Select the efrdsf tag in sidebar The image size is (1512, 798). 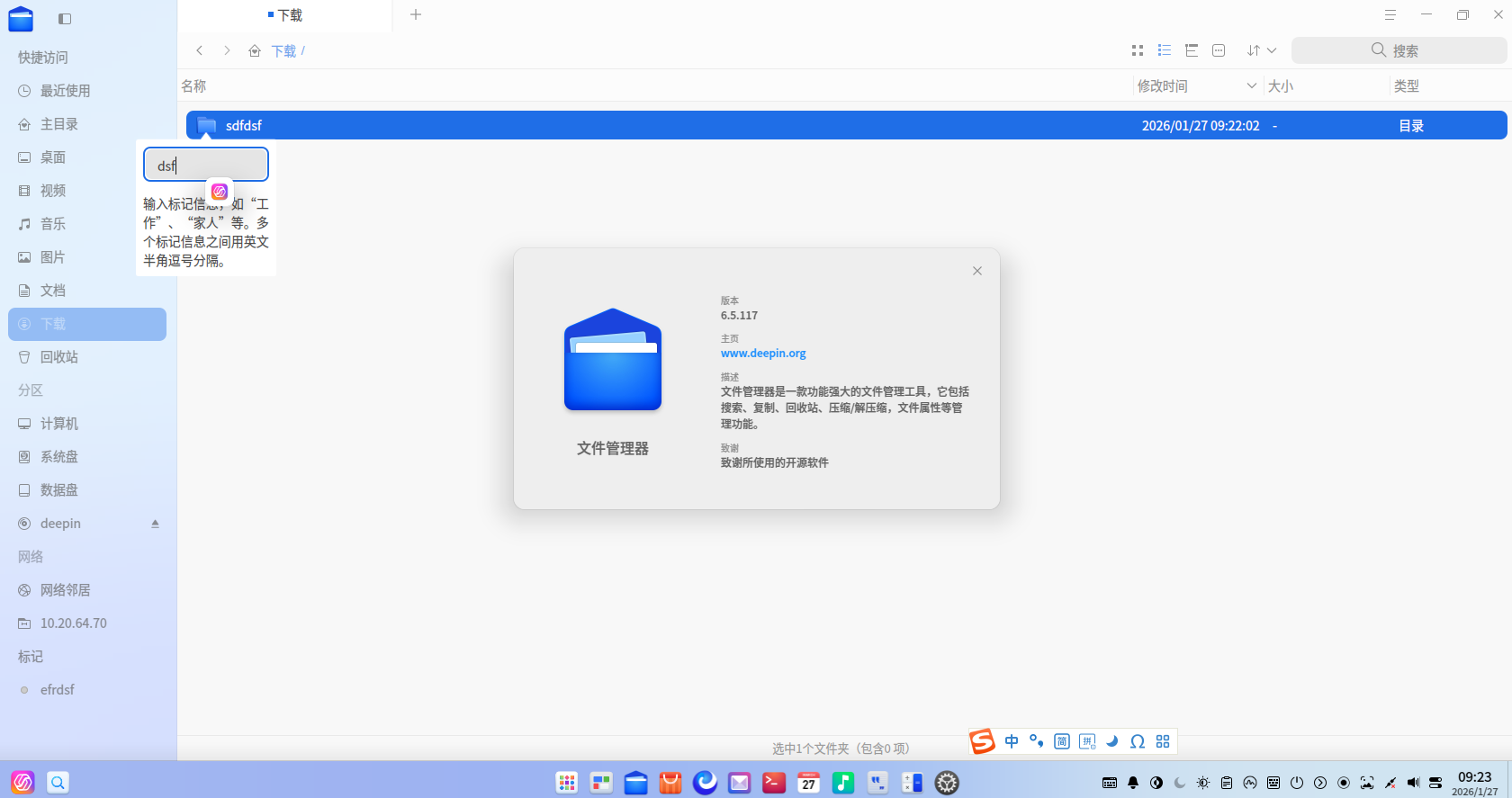coord(87,690)
